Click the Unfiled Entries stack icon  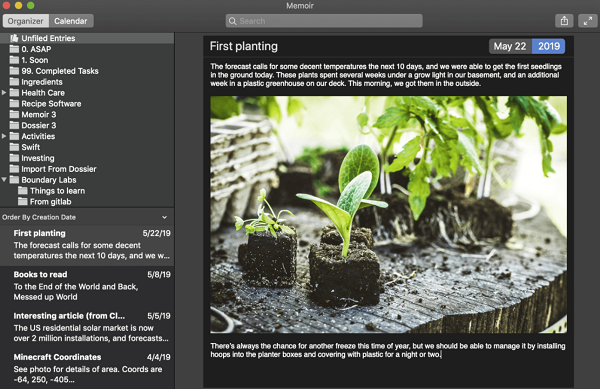pyautogui.click(x=14, y=38)
